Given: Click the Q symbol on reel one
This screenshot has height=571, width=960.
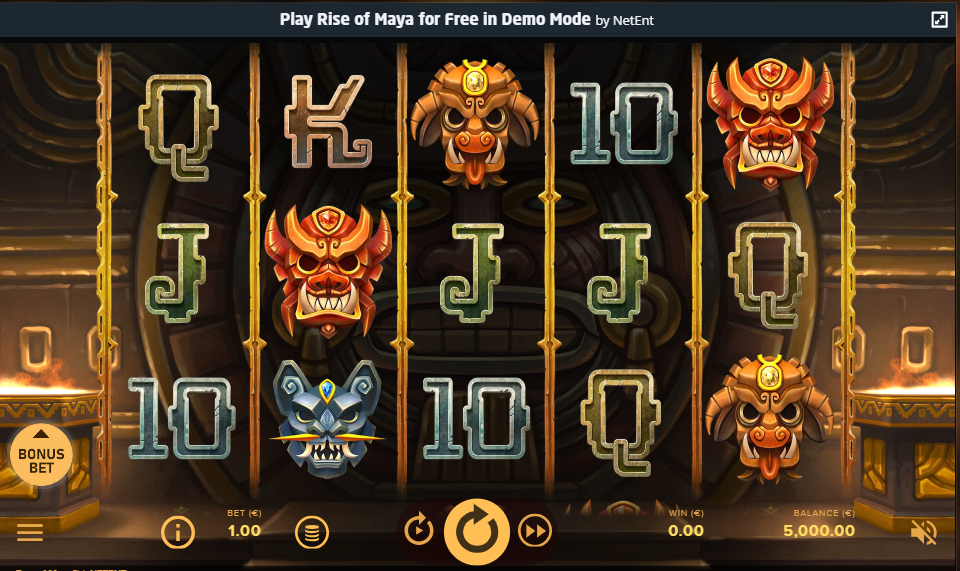Looking at the screenshot, I should point(179,128).
